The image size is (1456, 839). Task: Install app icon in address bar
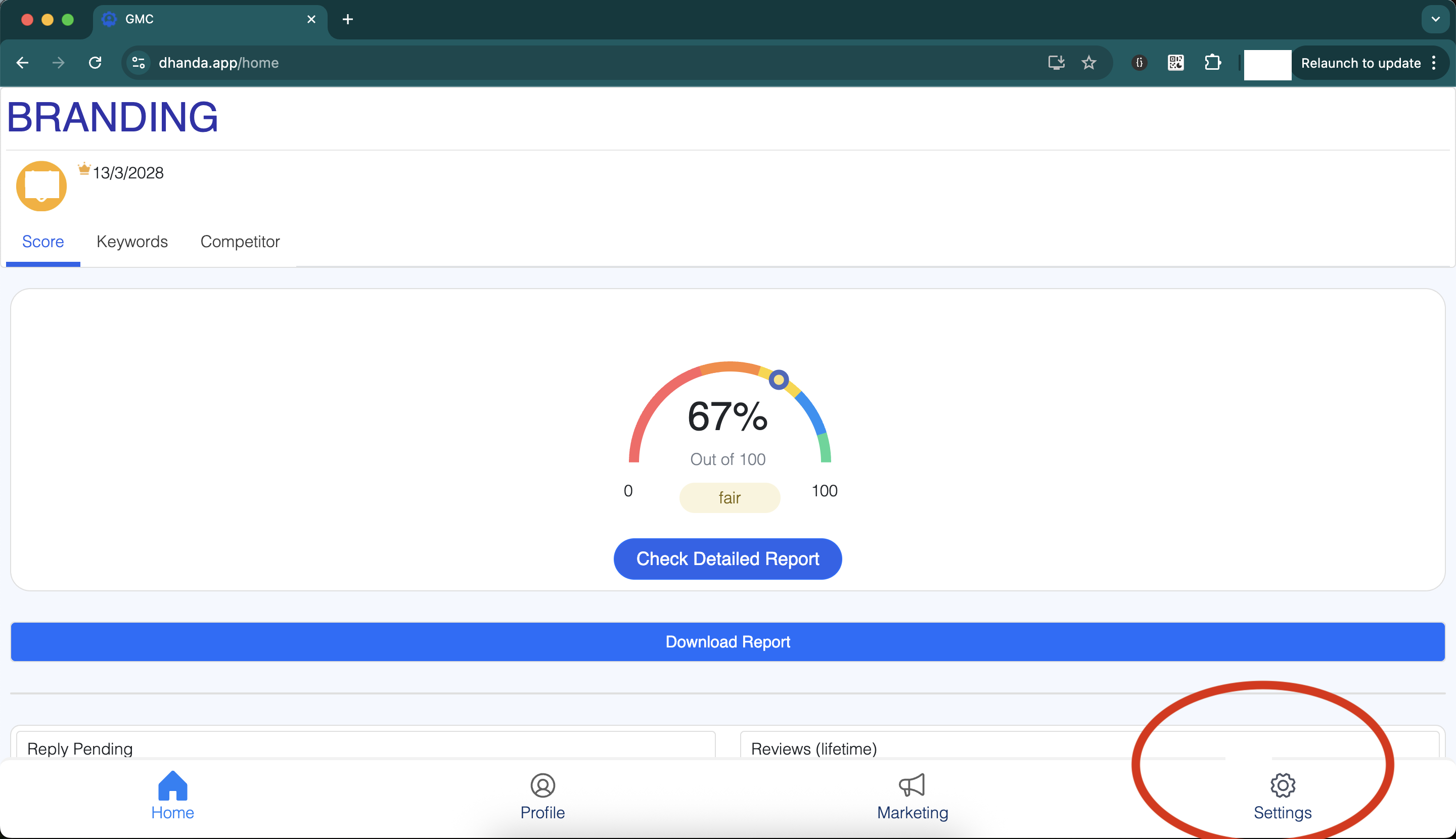(x=1056, y=63)
